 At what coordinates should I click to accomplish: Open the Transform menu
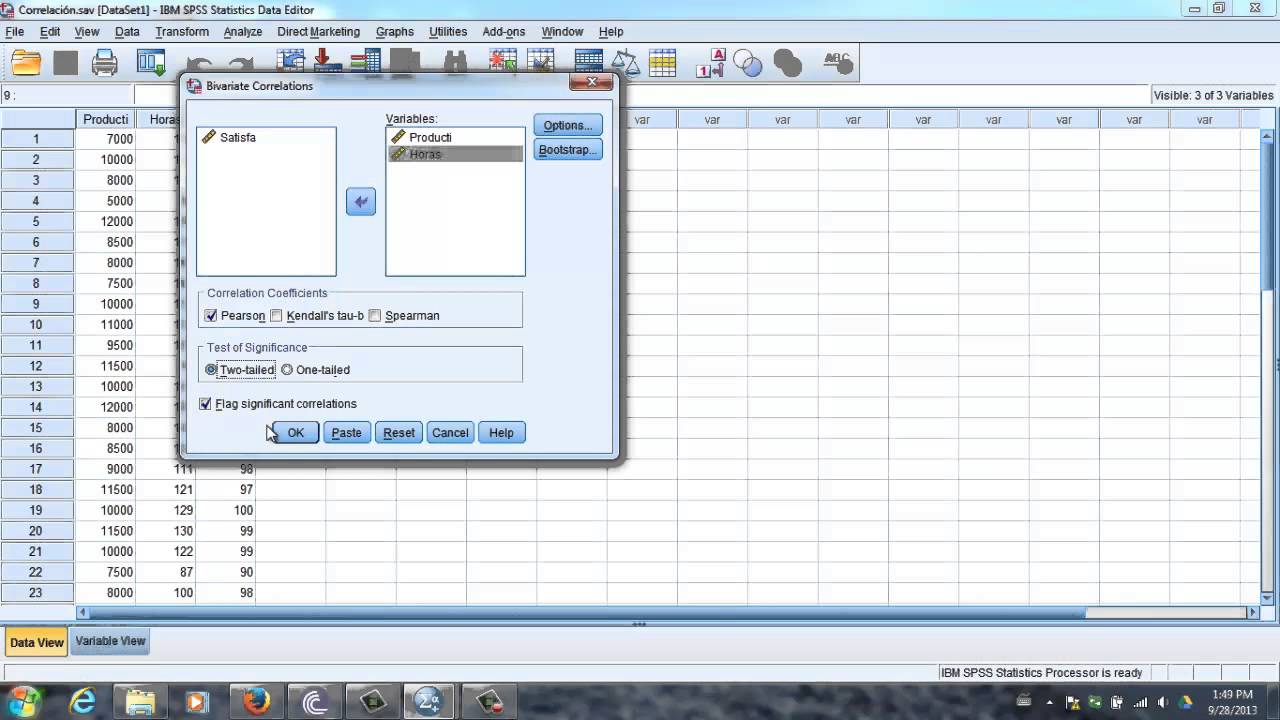[181, 32]
